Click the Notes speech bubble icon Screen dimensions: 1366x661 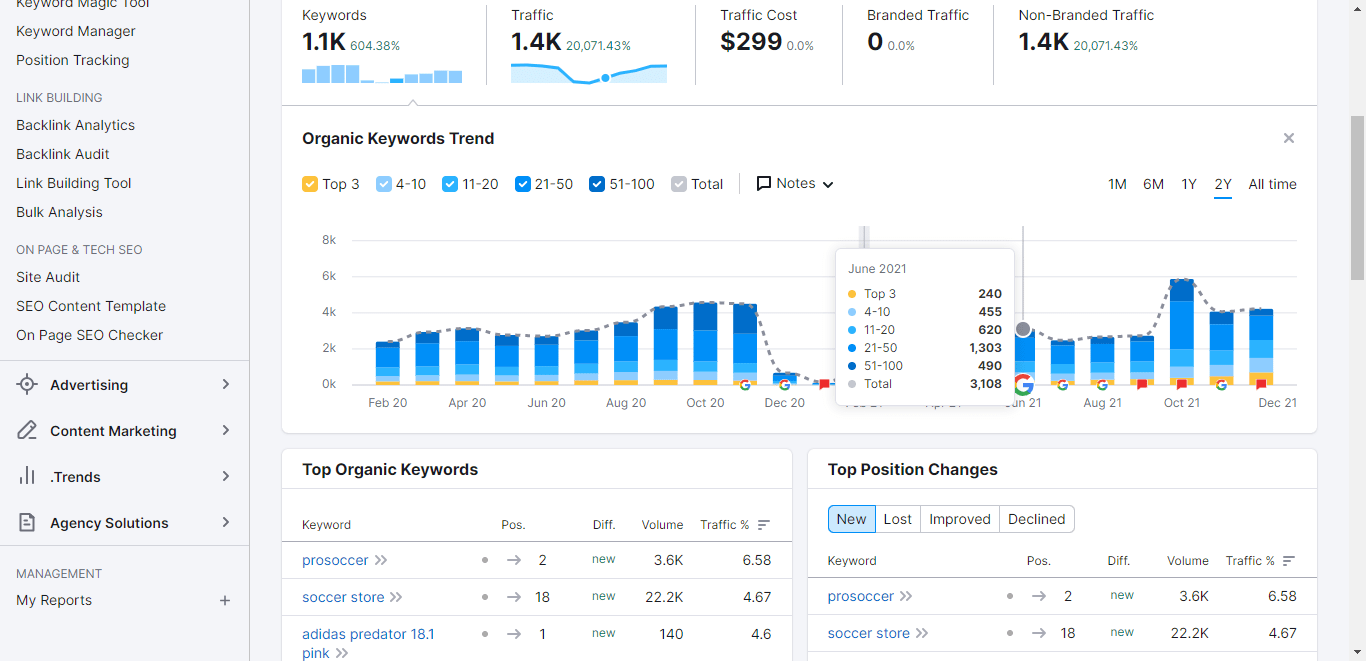[764, 184]
